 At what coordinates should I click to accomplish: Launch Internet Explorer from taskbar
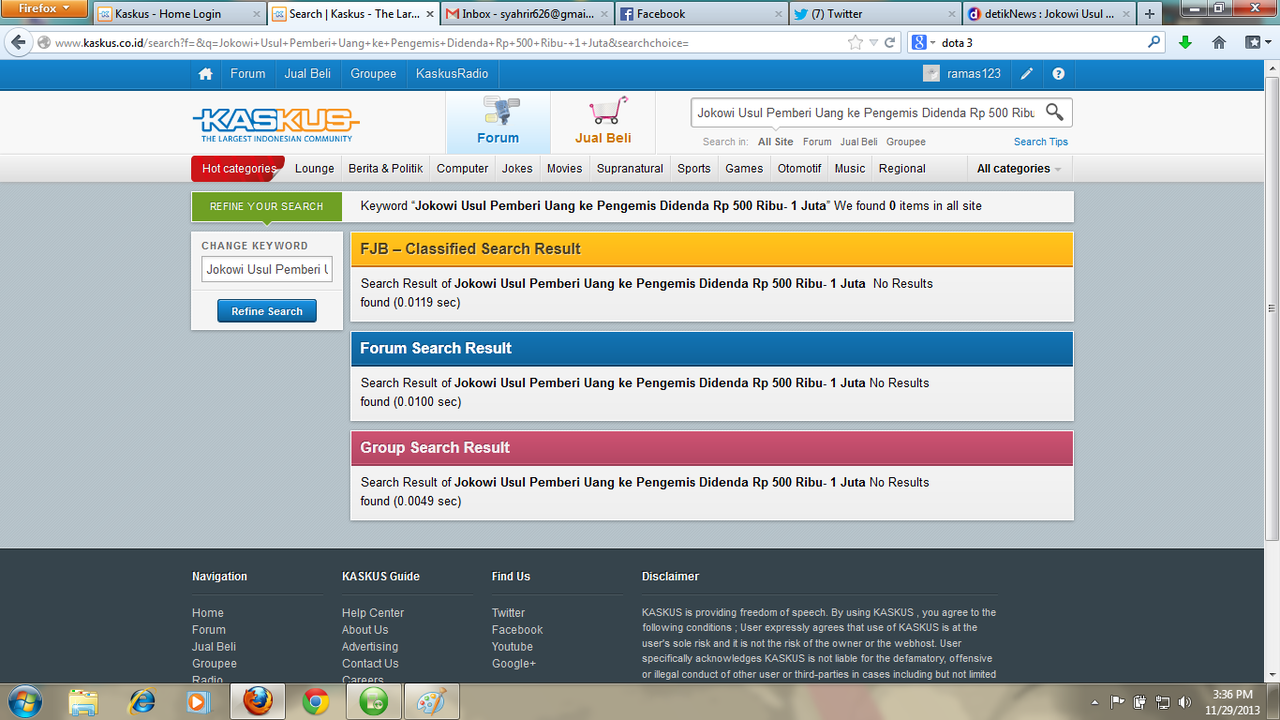(142, 702)
